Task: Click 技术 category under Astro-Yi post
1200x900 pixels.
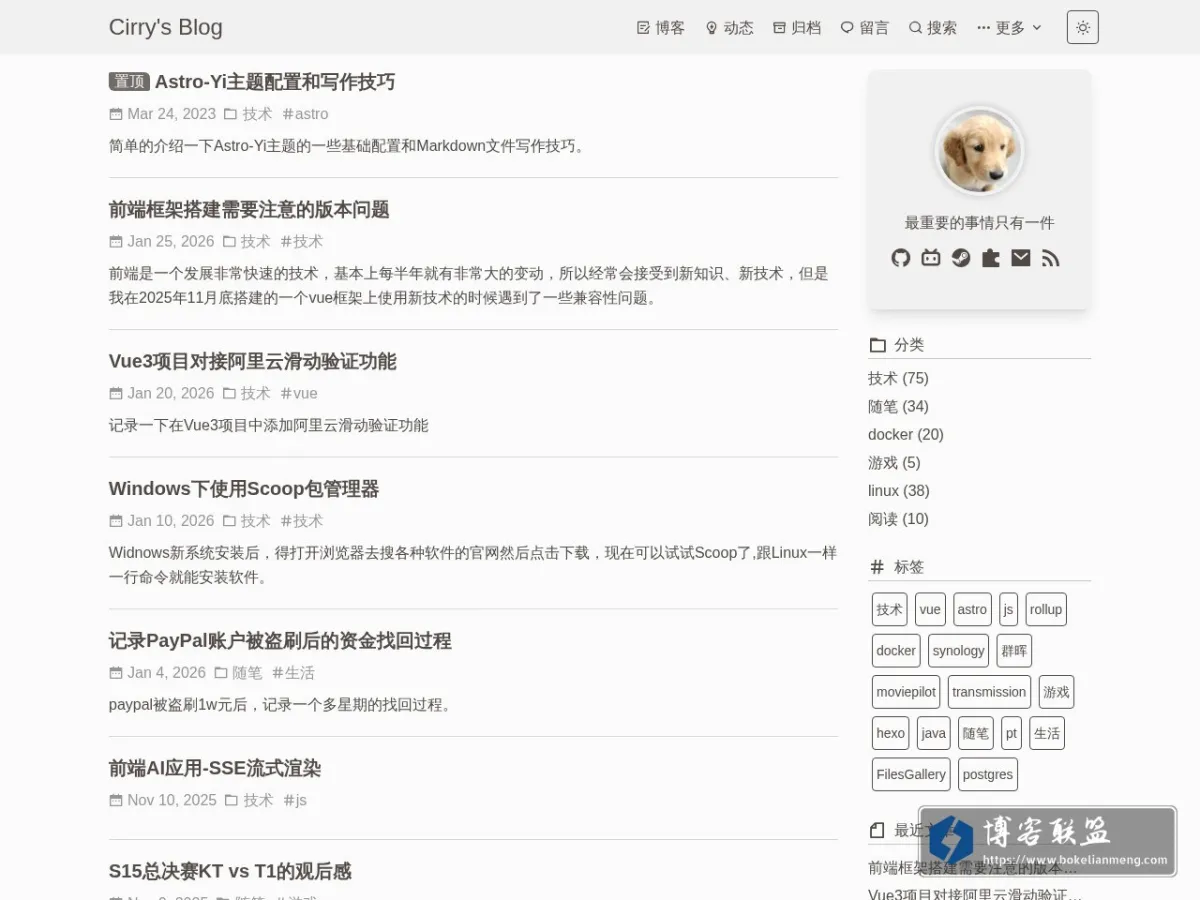Action: pos(257,114)
